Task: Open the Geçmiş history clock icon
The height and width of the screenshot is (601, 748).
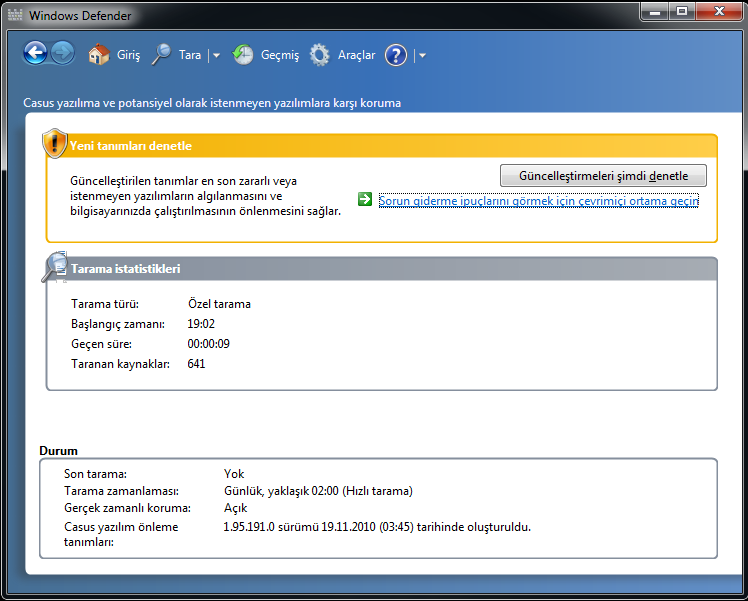Action: pyautogui.click(x=243, y=55)
